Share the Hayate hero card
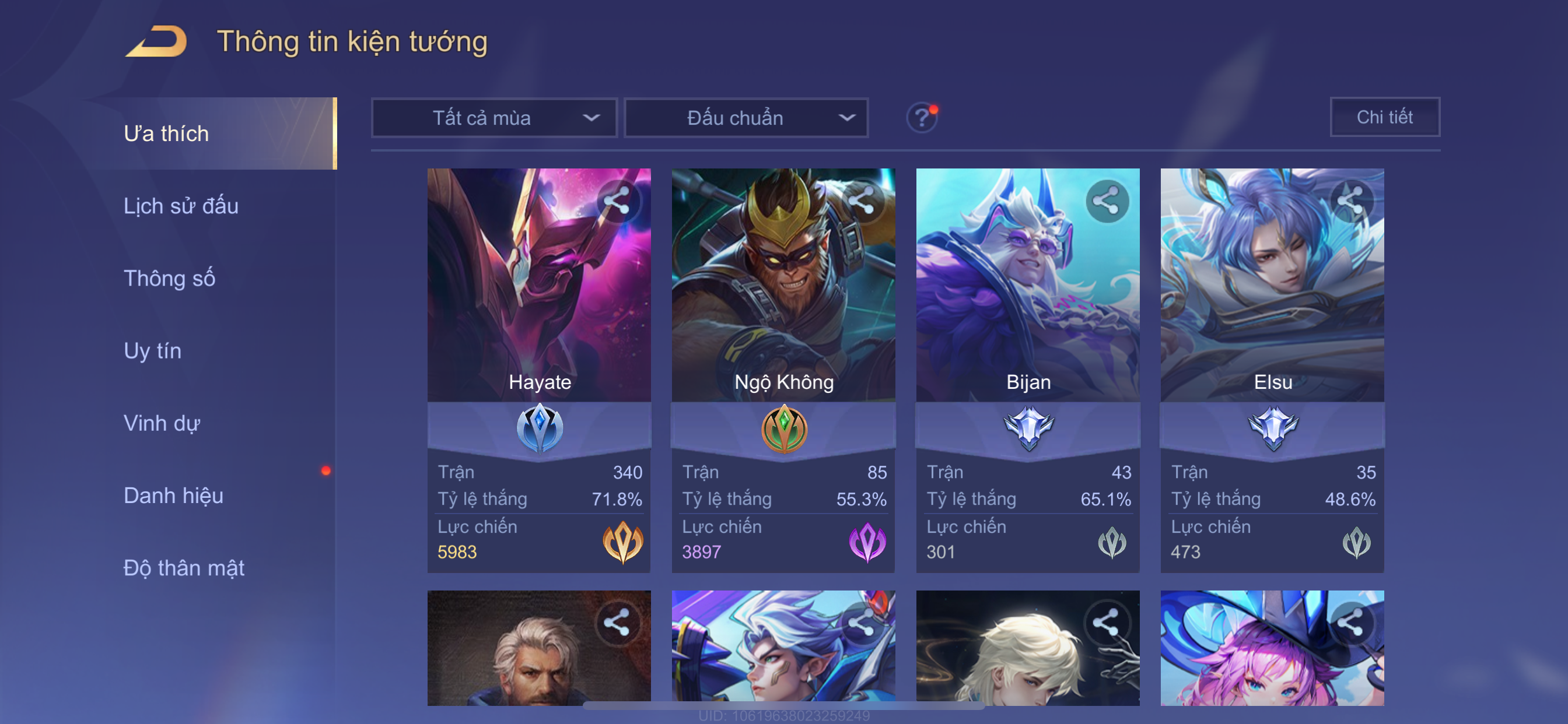 617,200
